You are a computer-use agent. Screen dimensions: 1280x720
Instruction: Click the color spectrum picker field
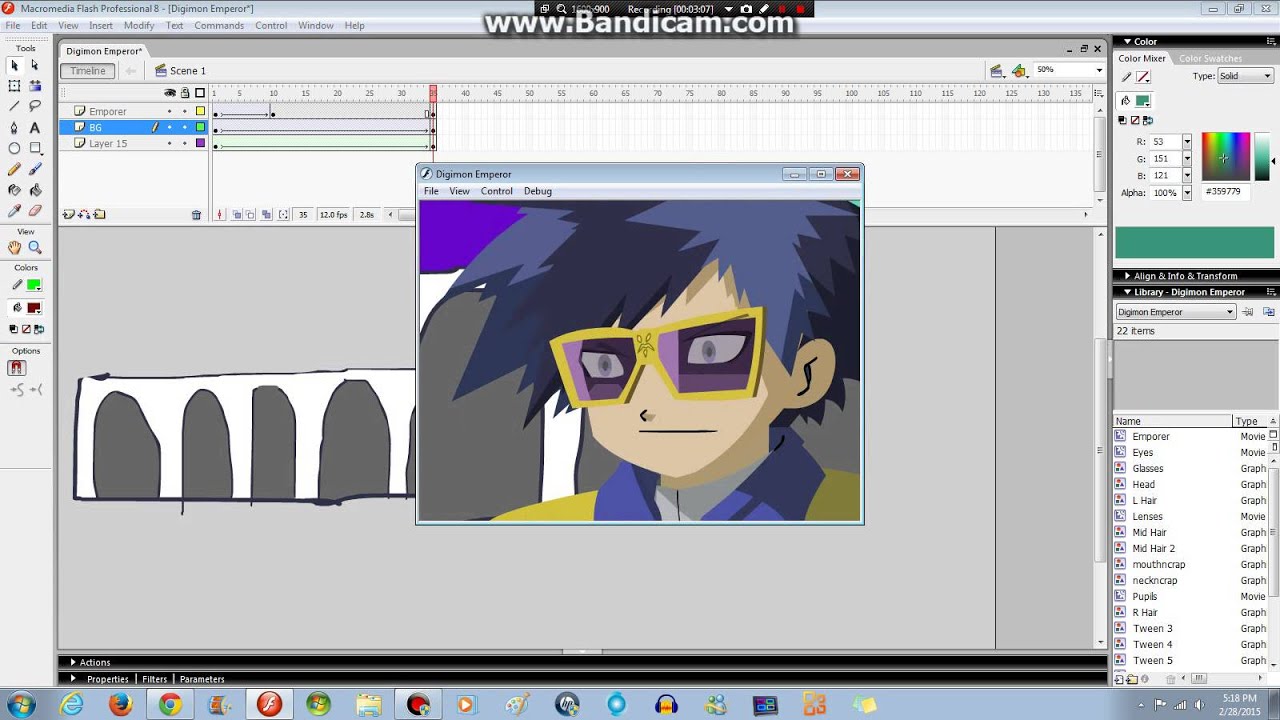pyautogui.click(x=1225, y=156)
